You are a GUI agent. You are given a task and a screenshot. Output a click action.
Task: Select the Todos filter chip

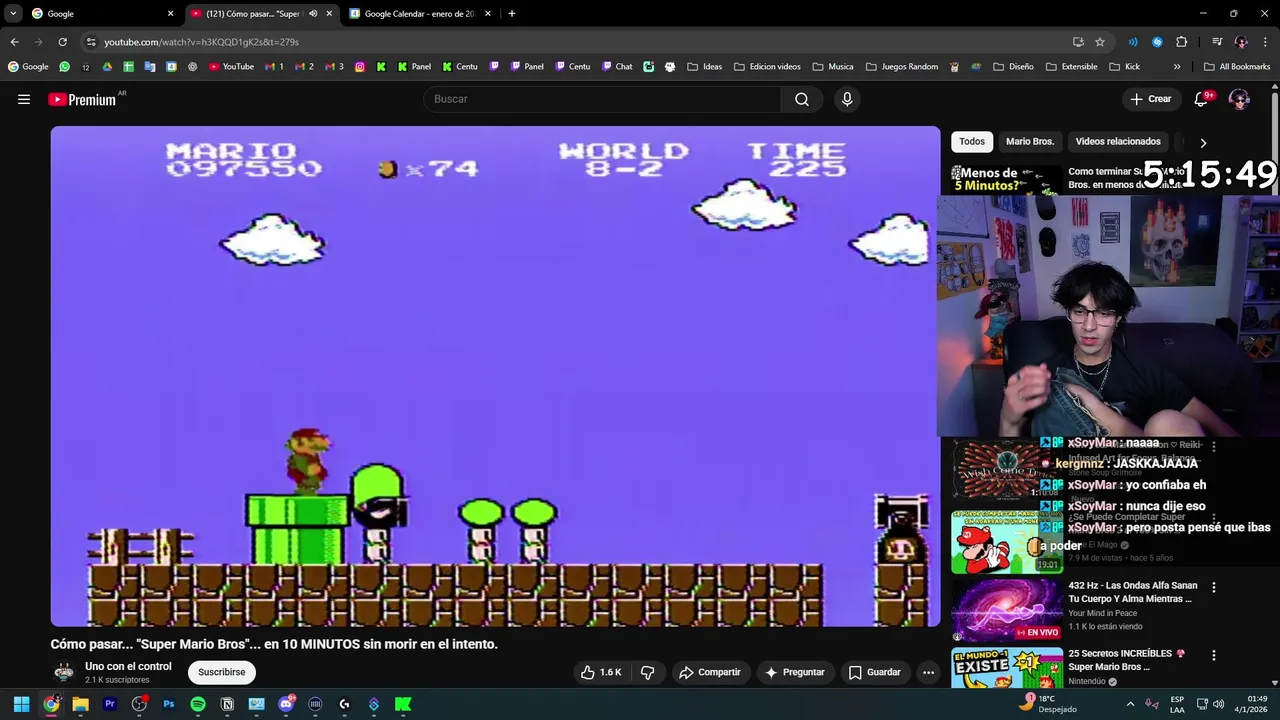point(972,141)
